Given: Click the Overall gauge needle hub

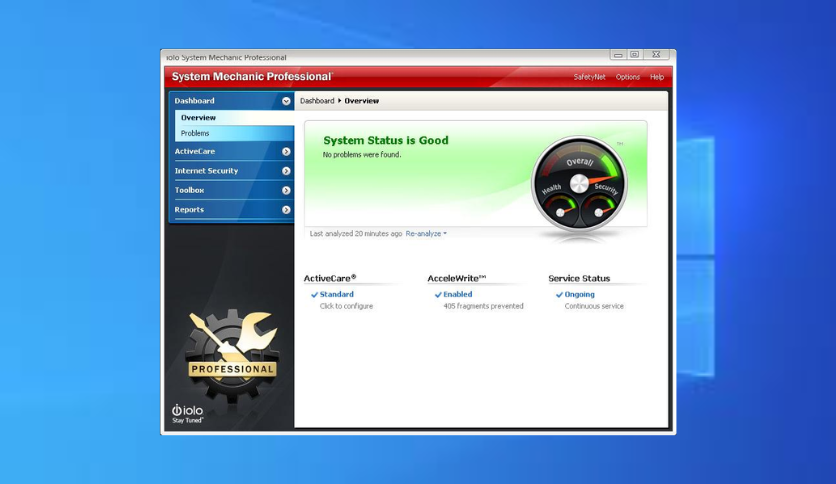Looking at the screenshot, I should (579, 184).
